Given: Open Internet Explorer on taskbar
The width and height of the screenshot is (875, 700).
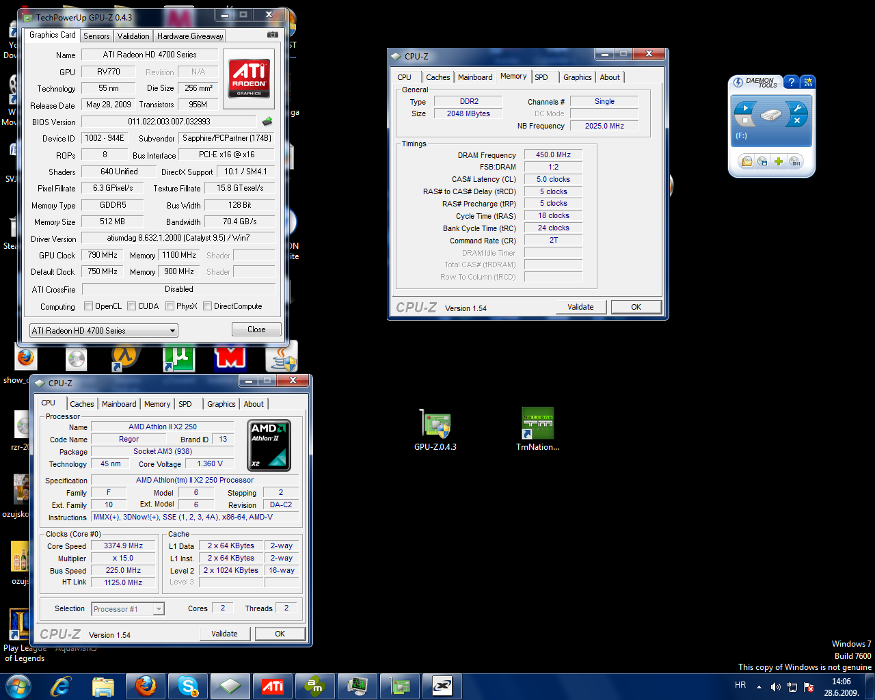Looking at the screenshot, I should point(60,686).
